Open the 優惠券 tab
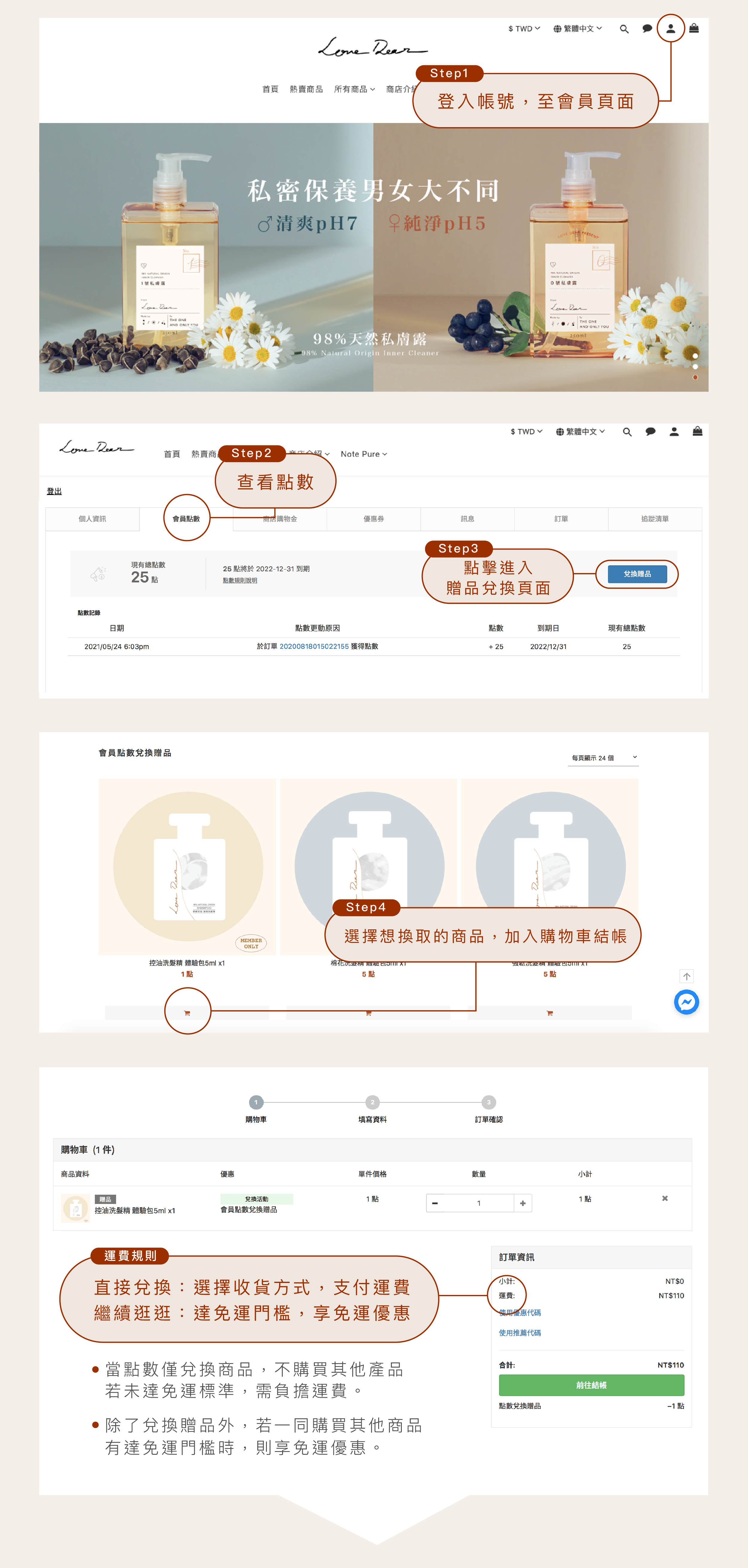 374,519
